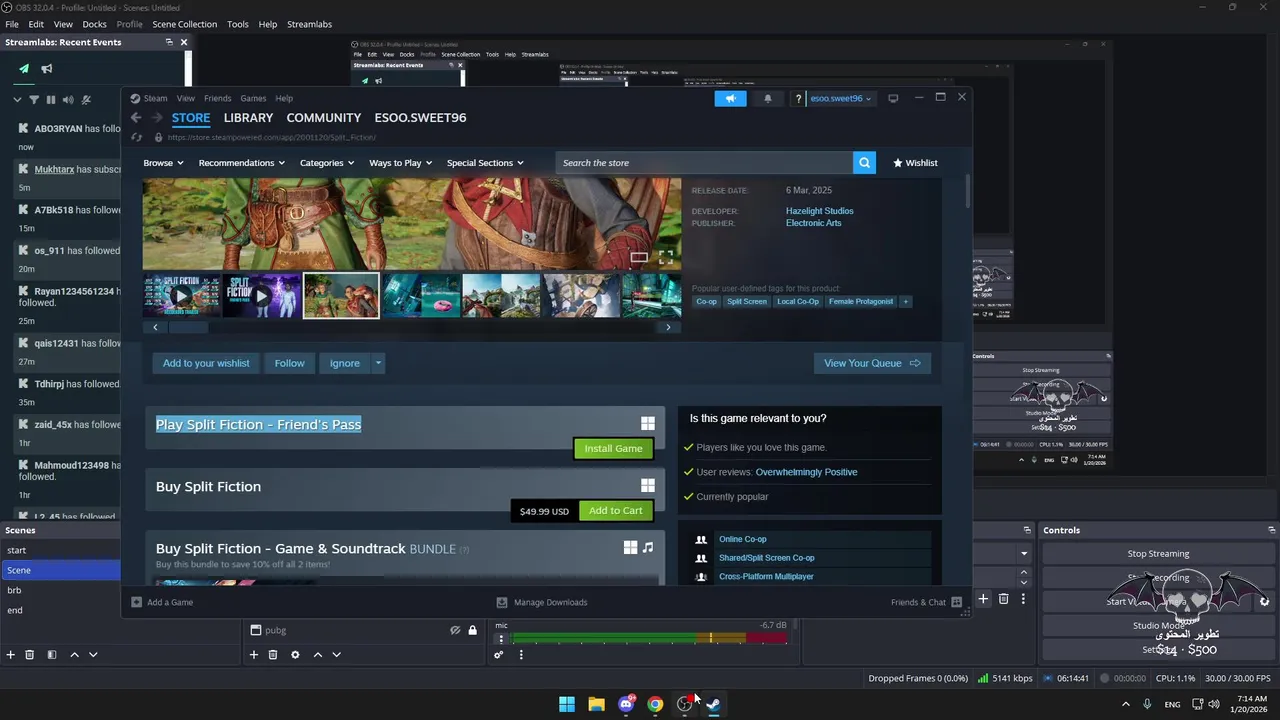This screenshot has height=720, width=1280.
Task: Click the Windows Start button
Action: point(567,704)
